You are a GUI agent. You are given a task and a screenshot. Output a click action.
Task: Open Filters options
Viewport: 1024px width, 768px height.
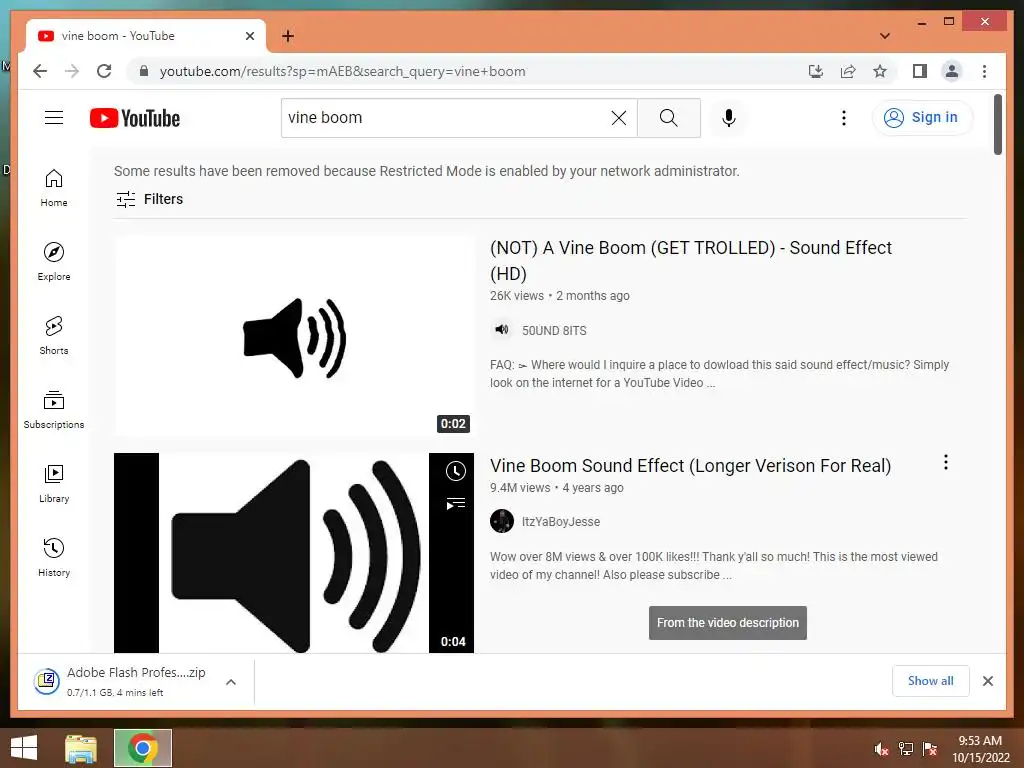150,199
